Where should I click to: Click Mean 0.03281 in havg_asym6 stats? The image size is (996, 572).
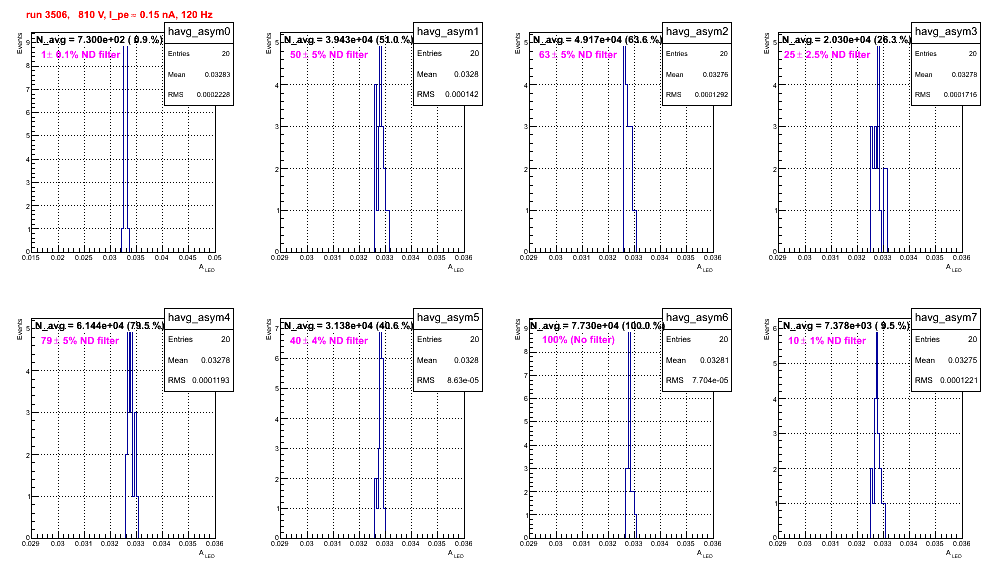coord(697,360)
